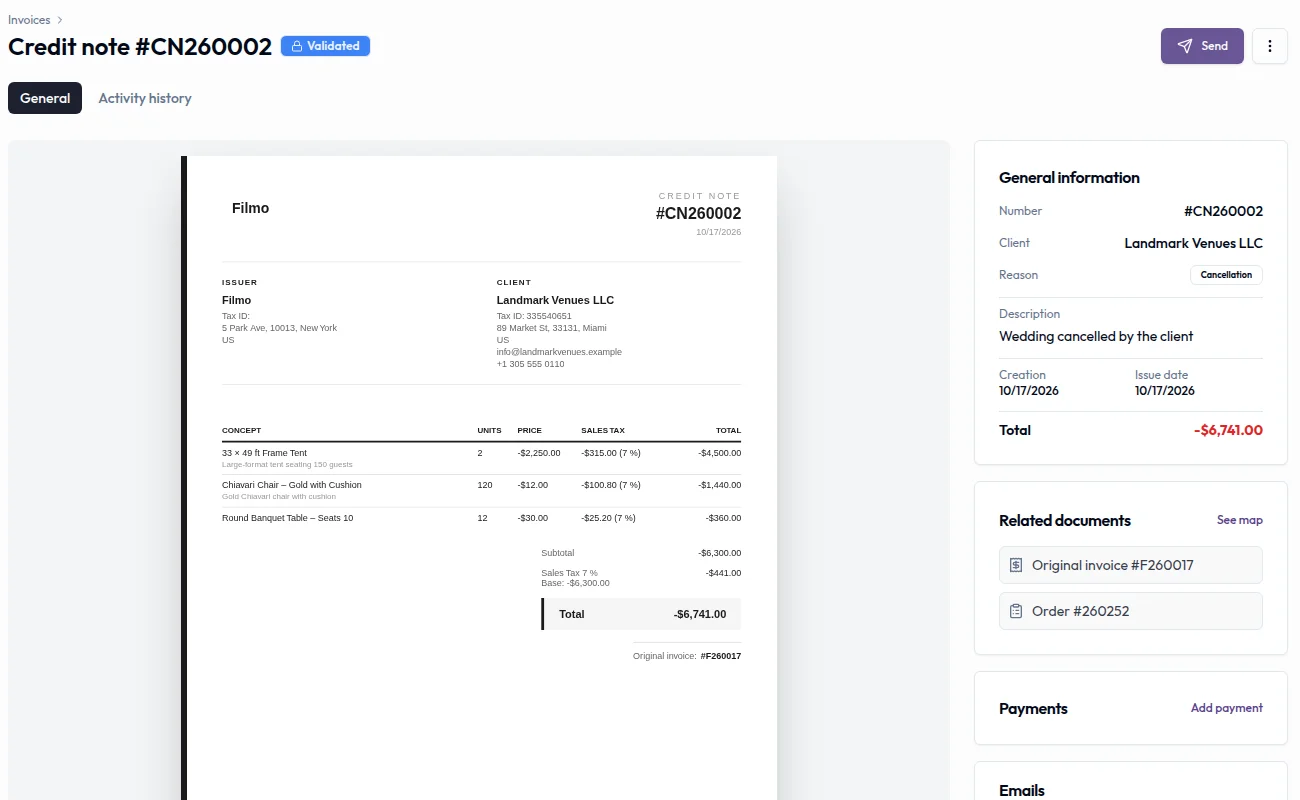Click the Tent row total -$4,500.00
Viewport: 1300px width, 800px height.
720,453
